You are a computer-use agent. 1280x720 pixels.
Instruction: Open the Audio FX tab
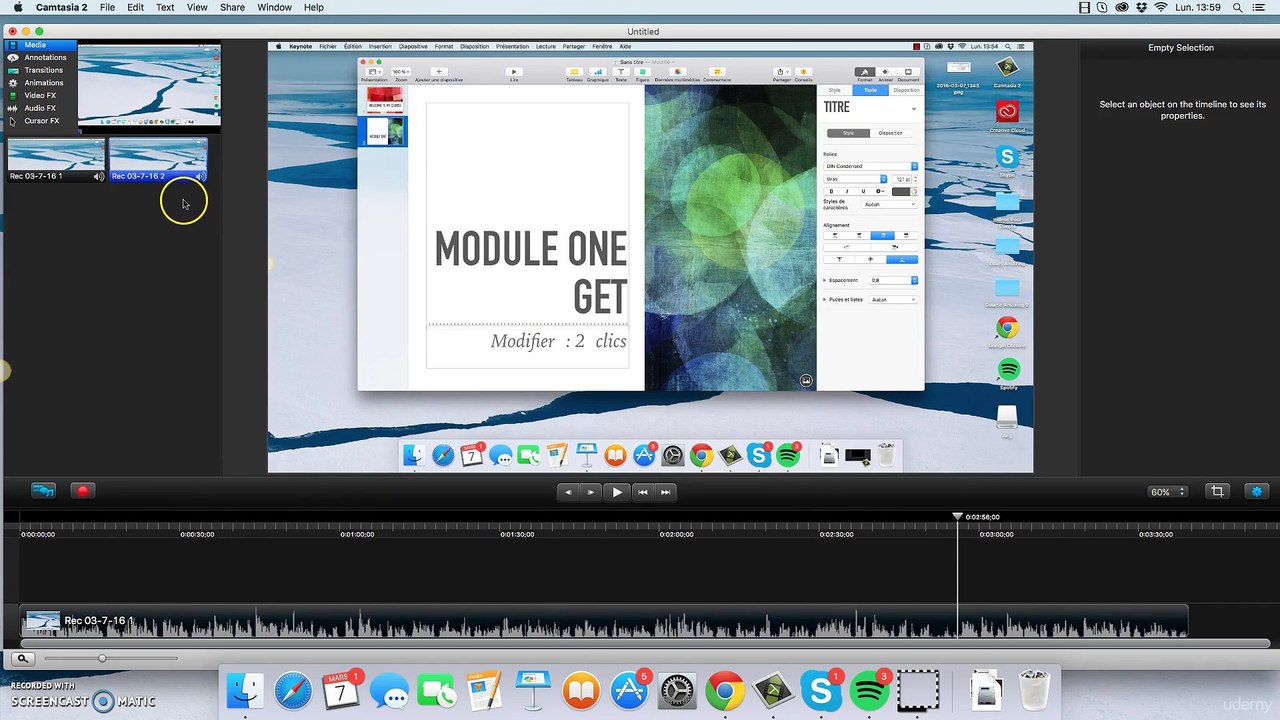click(x=40, y=108)
